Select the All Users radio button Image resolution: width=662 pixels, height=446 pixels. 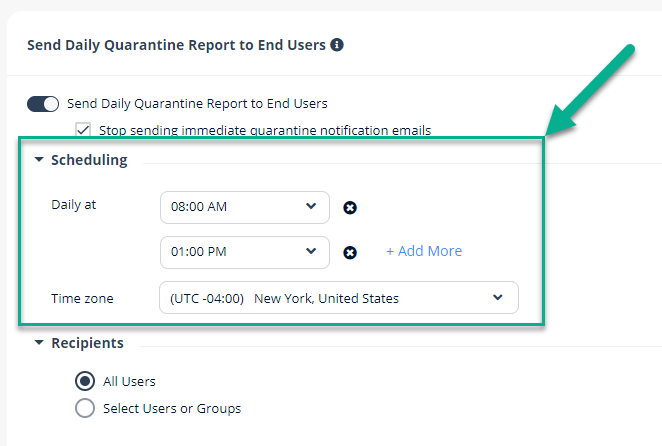click(x=85, y=381)
